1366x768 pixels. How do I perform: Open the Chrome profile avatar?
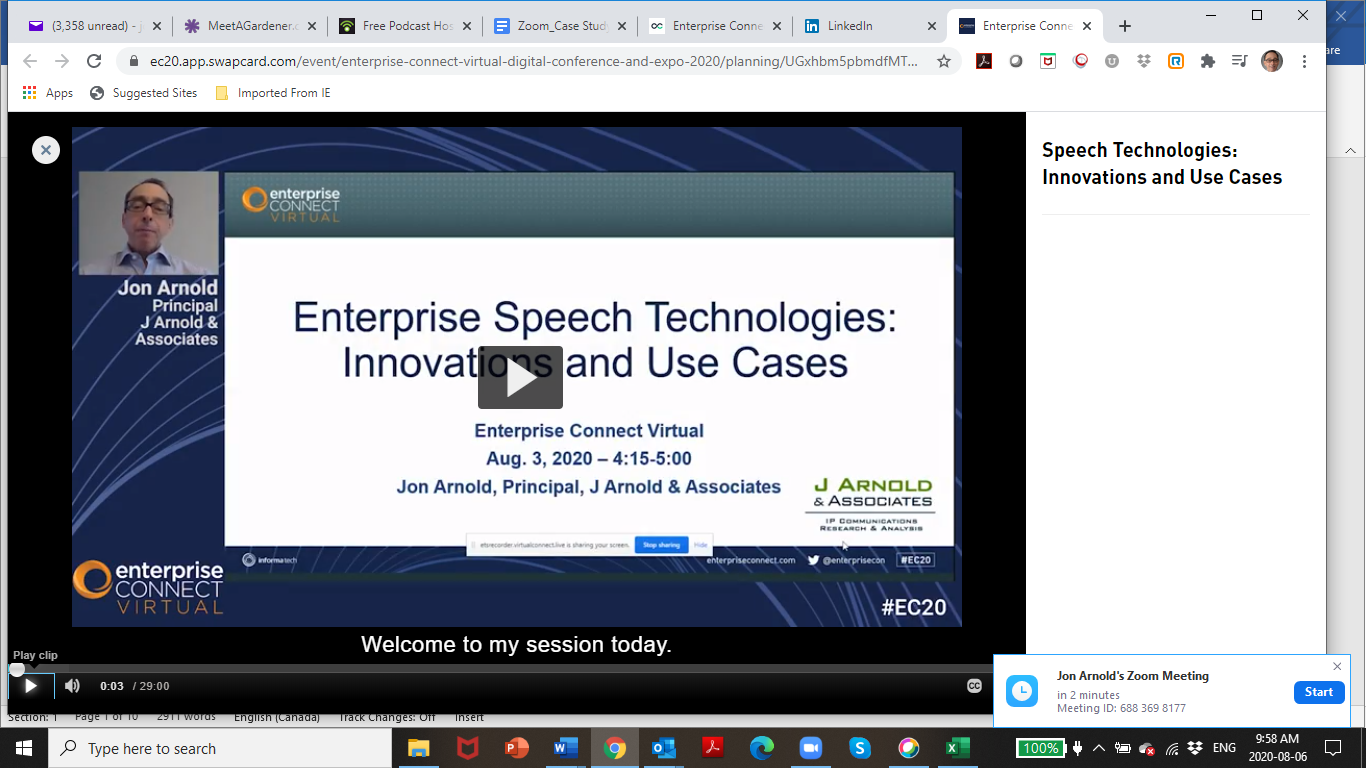[x=1272, y=61]
